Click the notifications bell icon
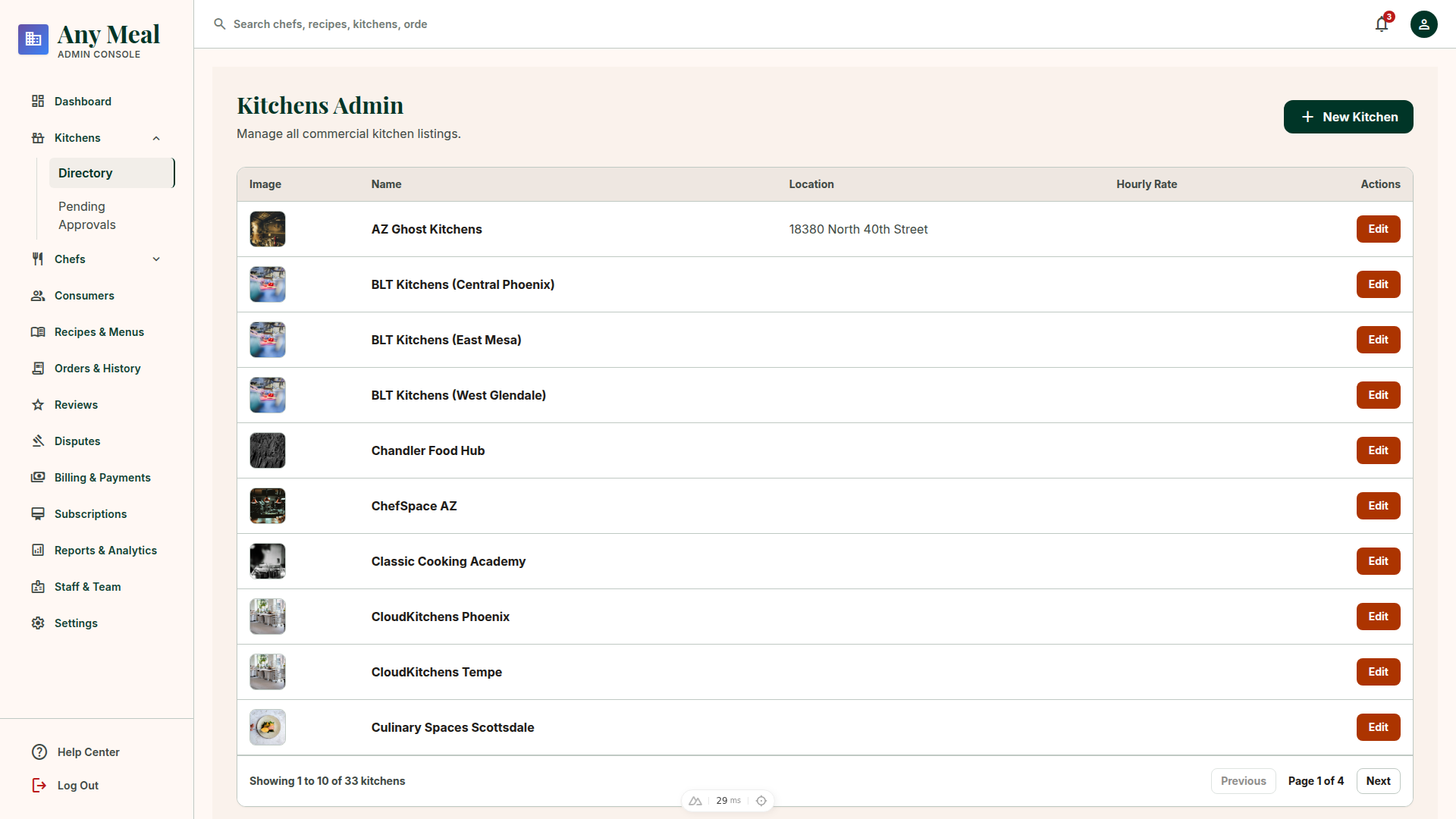Viewport: 1456px width, 819px height. click(x=1382, y=24)
